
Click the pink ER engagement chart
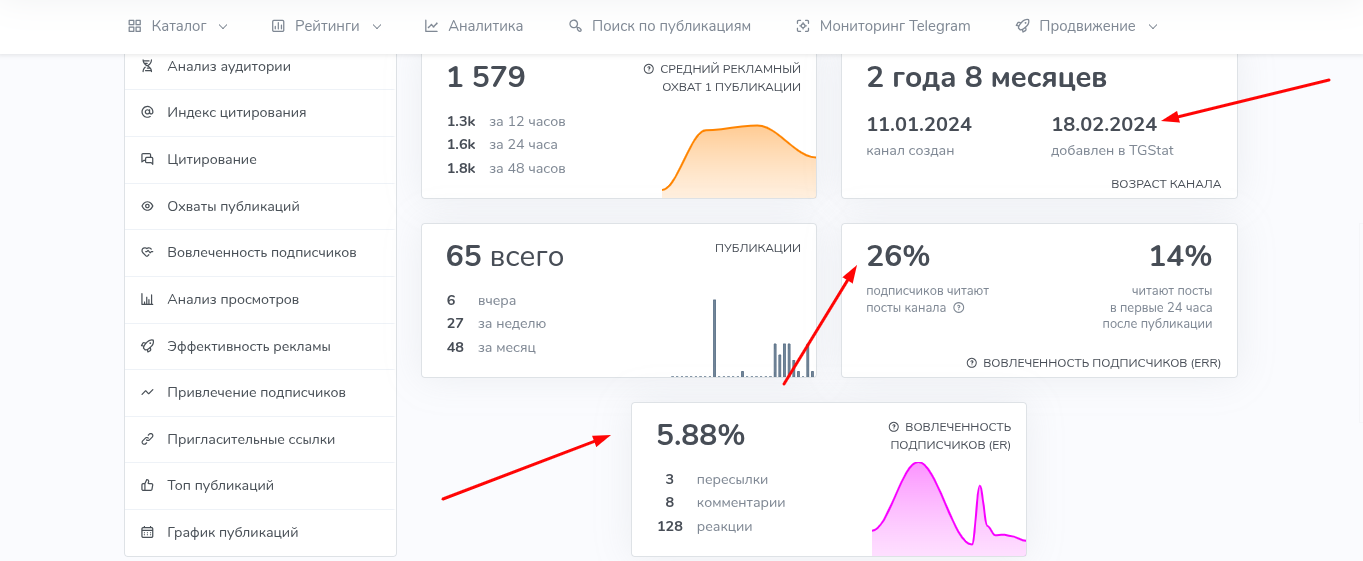[949, 508]
